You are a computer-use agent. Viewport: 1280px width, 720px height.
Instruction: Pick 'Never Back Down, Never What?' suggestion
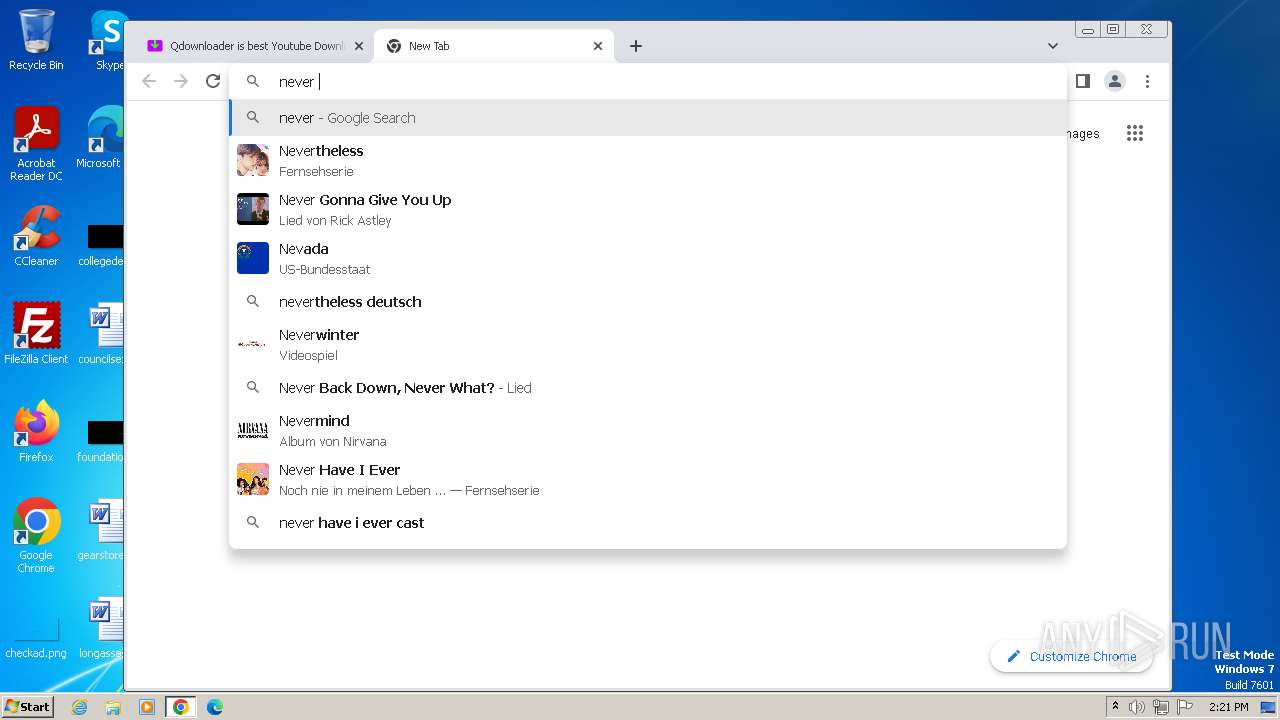[x=648, y=387]
